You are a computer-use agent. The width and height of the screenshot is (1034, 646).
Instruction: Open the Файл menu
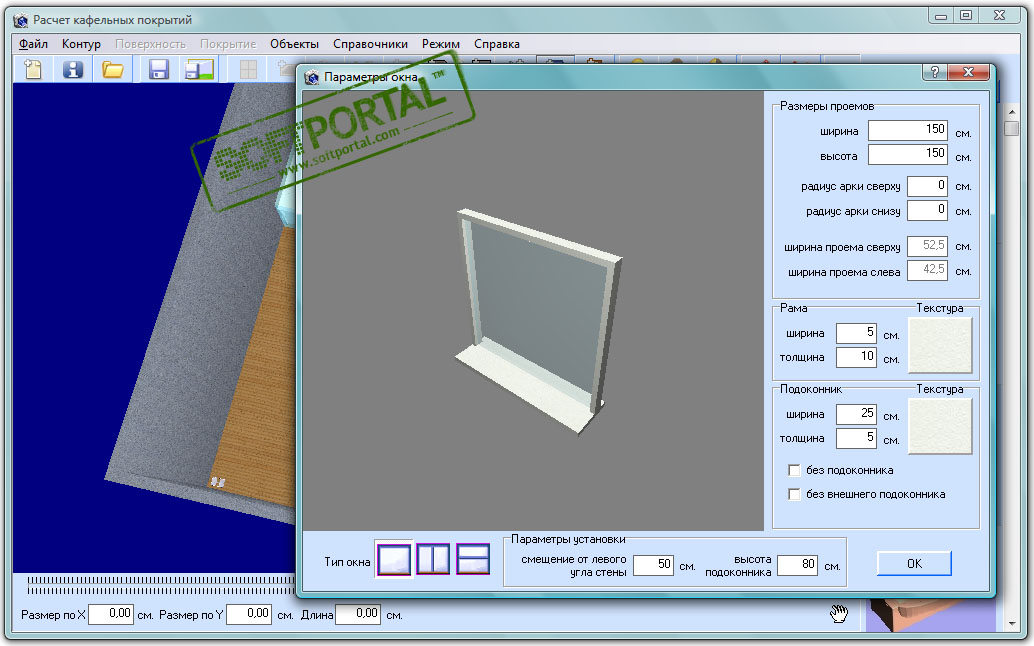coord(33,44)
